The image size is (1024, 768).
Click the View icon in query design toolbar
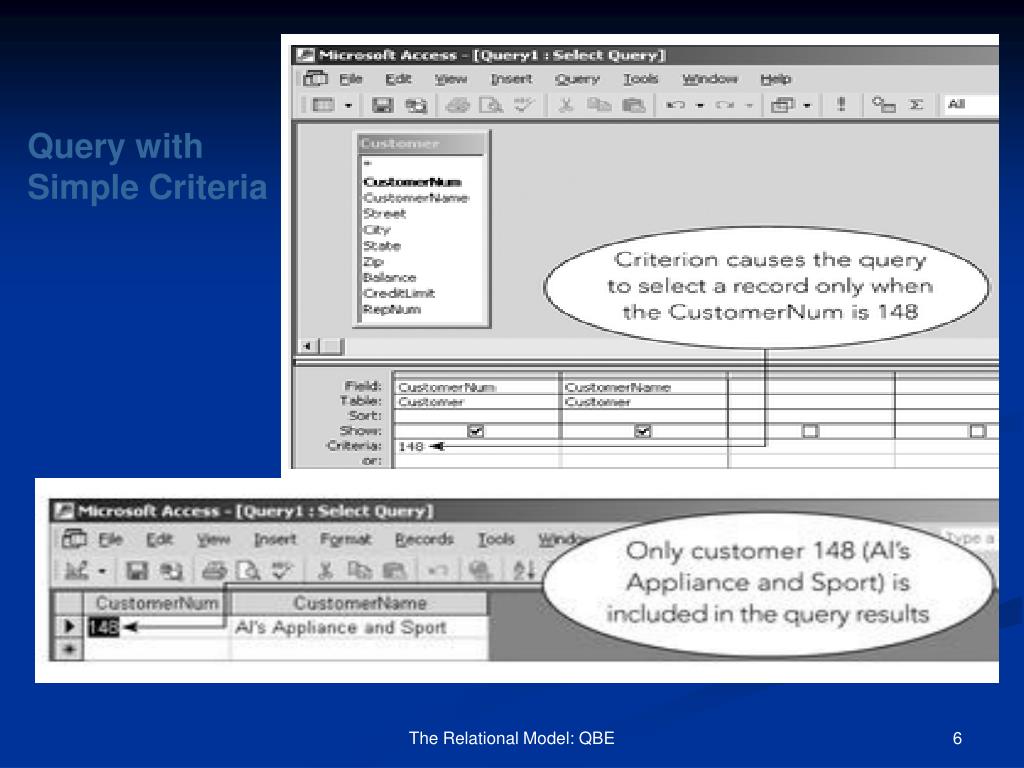pos(323,104)
